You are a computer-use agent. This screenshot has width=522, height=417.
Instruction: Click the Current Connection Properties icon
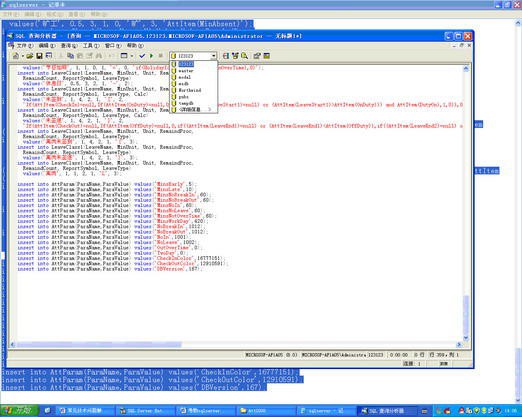257,56
